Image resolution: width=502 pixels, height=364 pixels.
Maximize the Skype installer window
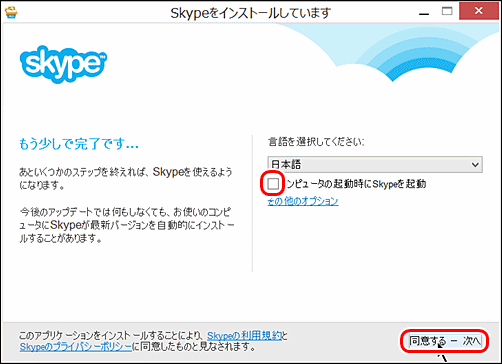(447, 11)
